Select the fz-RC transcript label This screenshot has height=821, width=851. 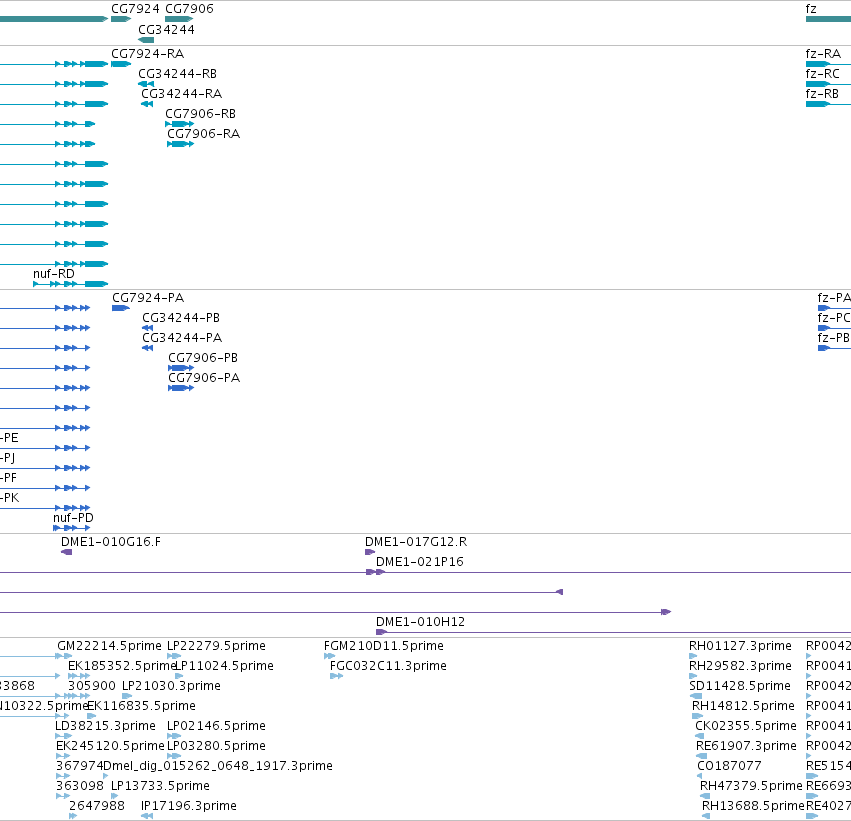pos(823,74)
